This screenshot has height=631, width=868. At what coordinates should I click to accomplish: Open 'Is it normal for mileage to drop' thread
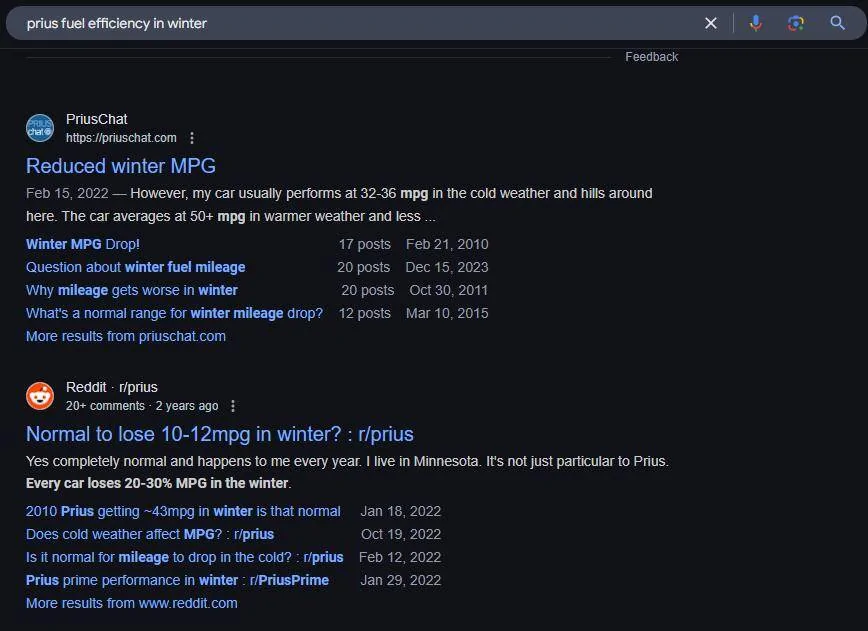pos(184,557)
